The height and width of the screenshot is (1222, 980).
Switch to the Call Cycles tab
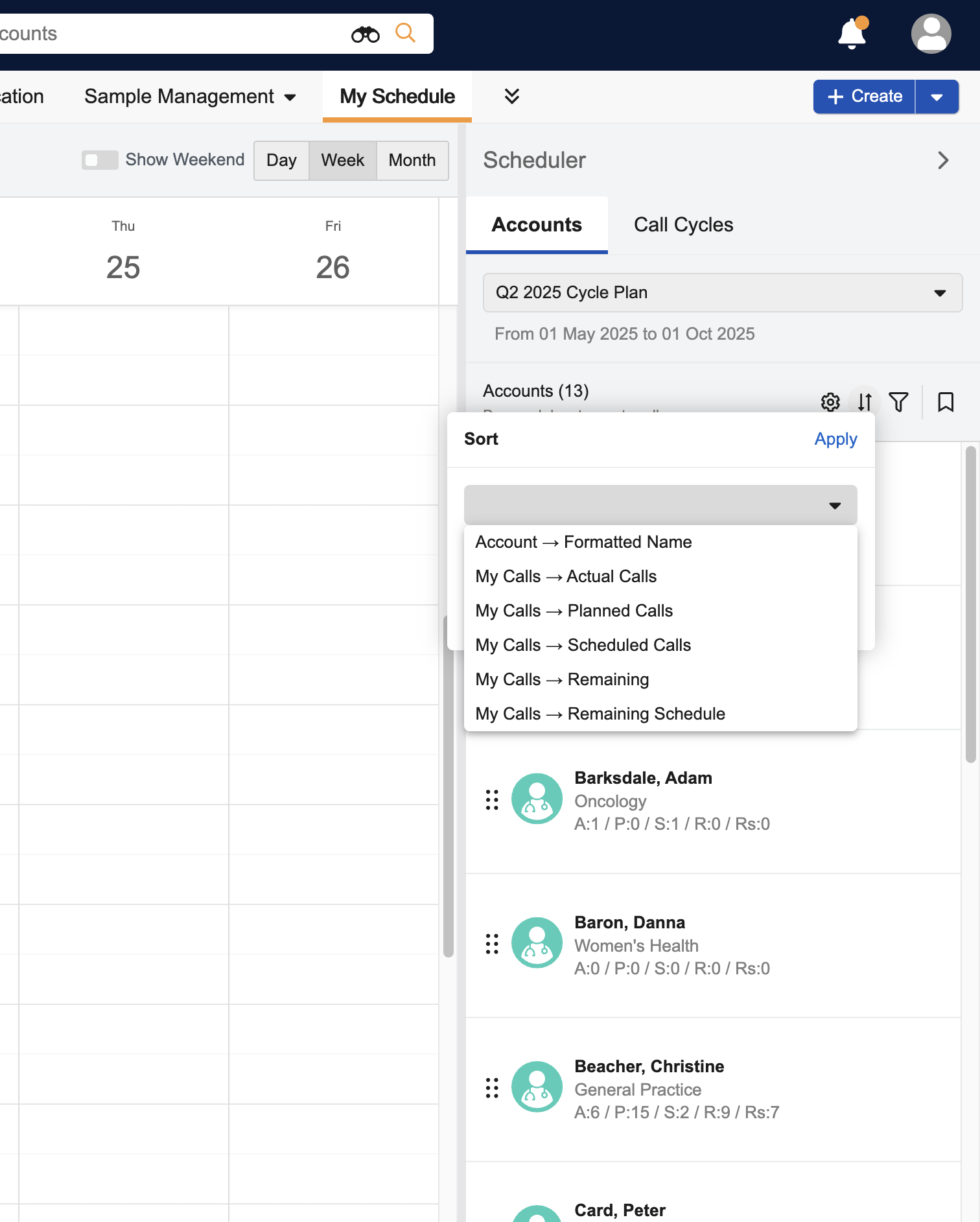coord(683,224)
